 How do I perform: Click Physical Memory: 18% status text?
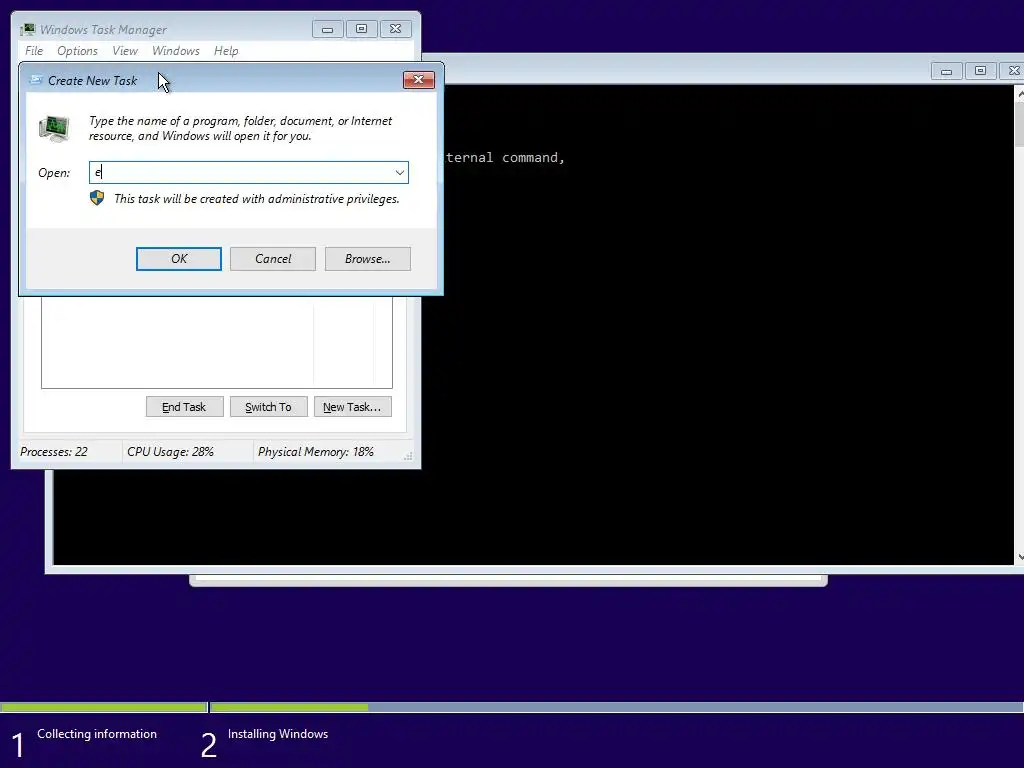315,452
